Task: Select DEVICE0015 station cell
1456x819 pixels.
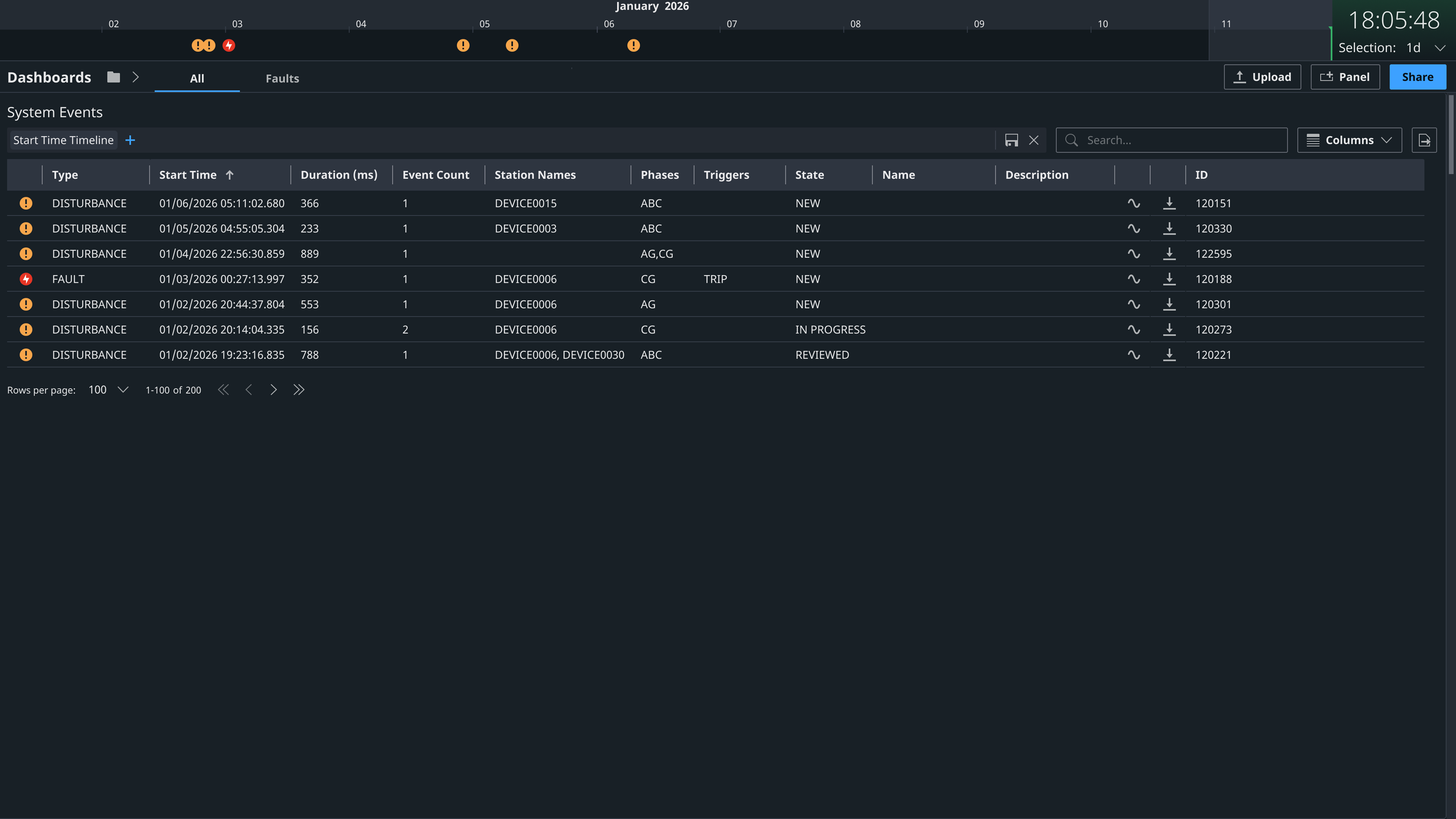Action: click(x=525, y=203)
